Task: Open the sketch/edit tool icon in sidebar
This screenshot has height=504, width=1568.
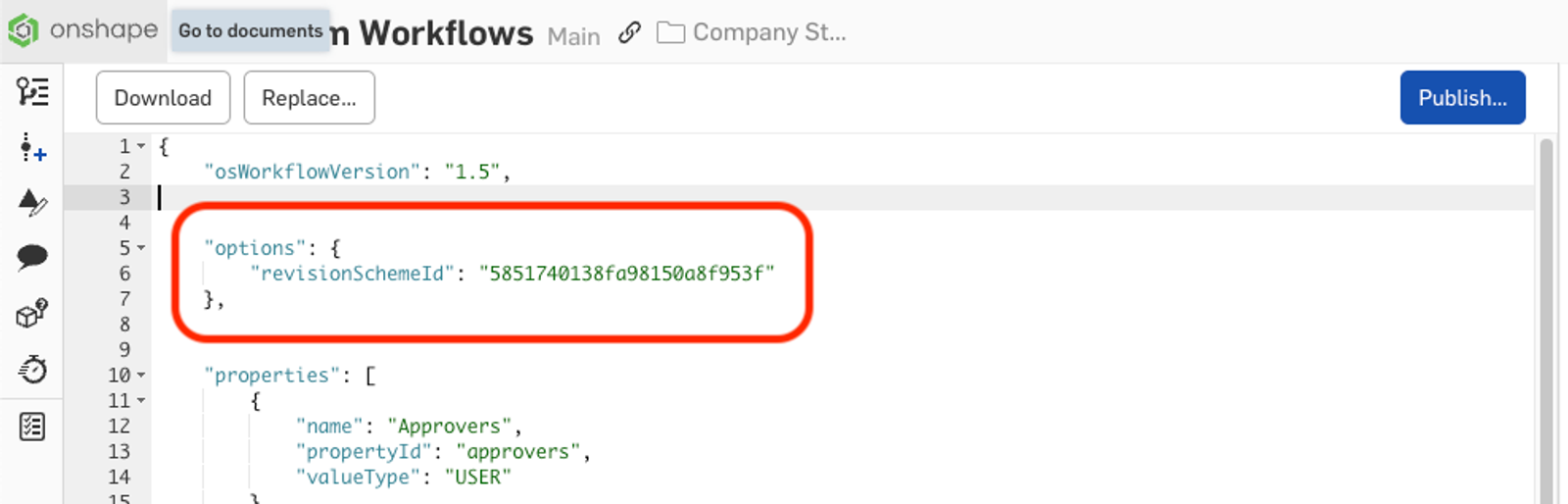Action: click(x=32, y=203)
